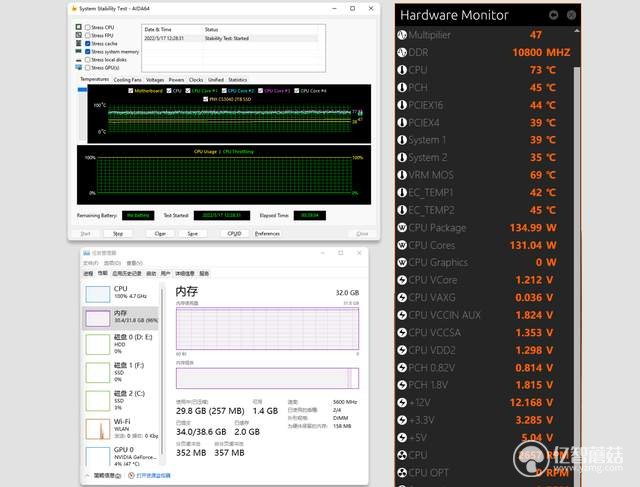640x487 pixels.
Task: Select 磁盘 0 (D: E:) in Task Manager sidebar
Action: [x=120, y=344]
